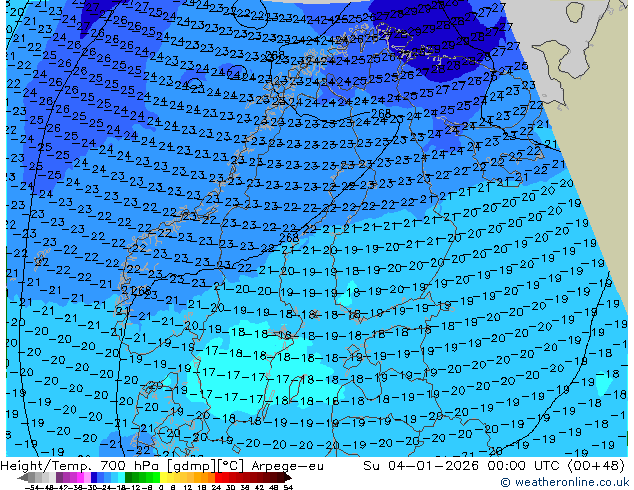Click the Height/Temp. 700 hPa title text

click(x=80, y=466)
